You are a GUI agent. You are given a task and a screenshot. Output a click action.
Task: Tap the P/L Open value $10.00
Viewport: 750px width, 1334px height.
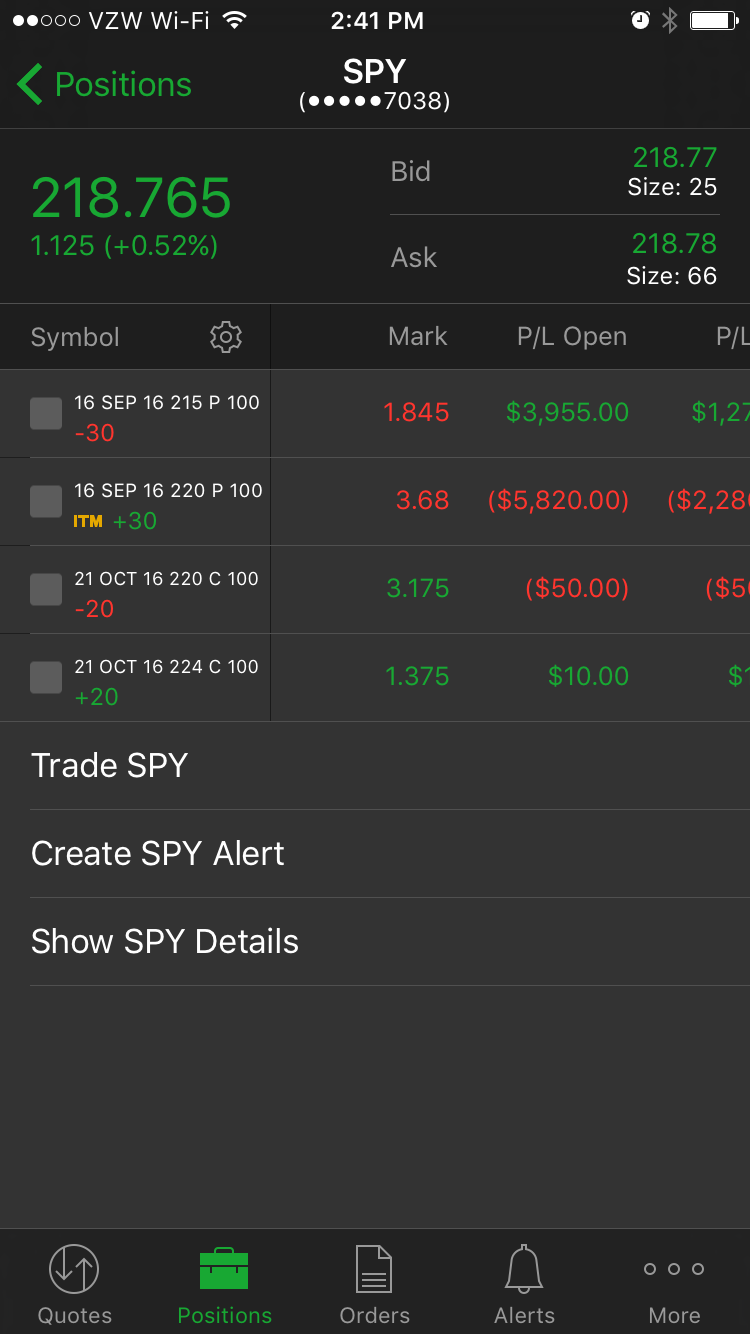click(589, 676)
